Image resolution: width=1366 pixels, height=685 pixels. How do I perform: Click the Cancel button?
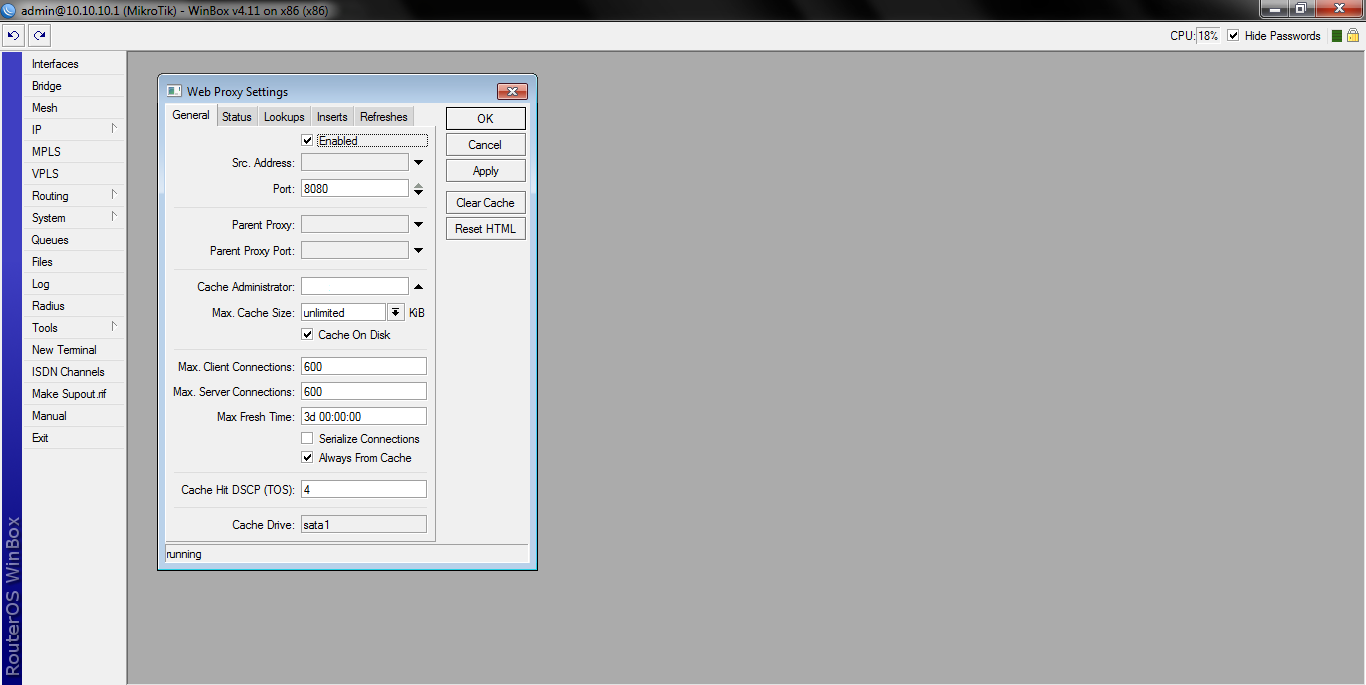(x=485, y=145)
